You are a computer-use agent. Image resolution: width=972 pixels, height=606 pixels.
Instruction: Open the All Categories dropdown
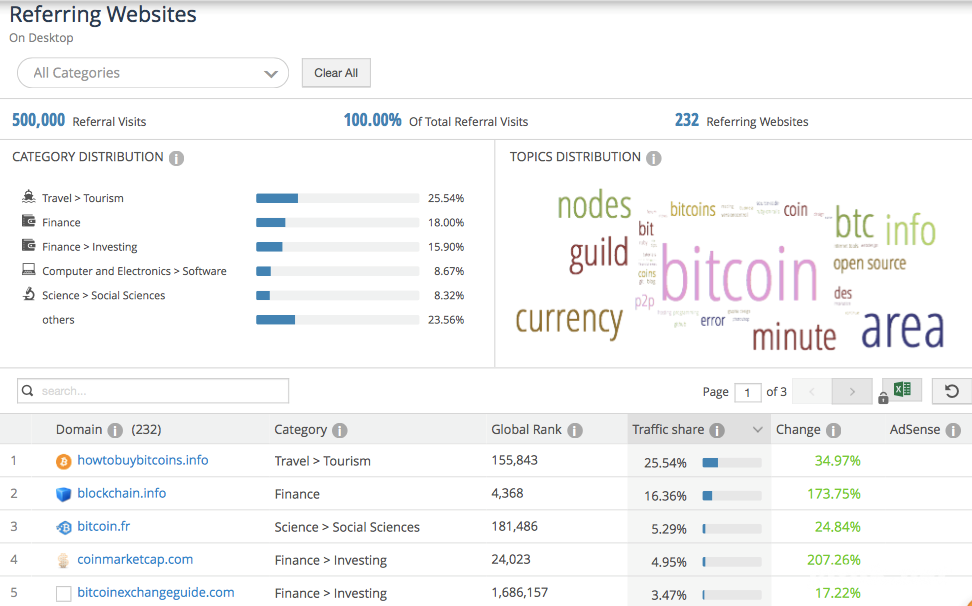[x=152, y=73]
